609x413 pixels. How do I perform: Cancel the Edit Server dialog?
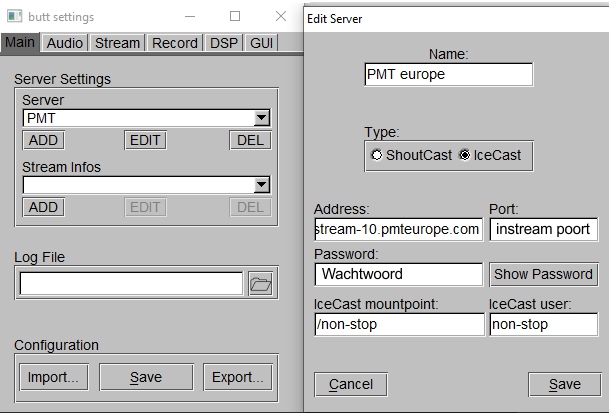(x=351, y=384)
